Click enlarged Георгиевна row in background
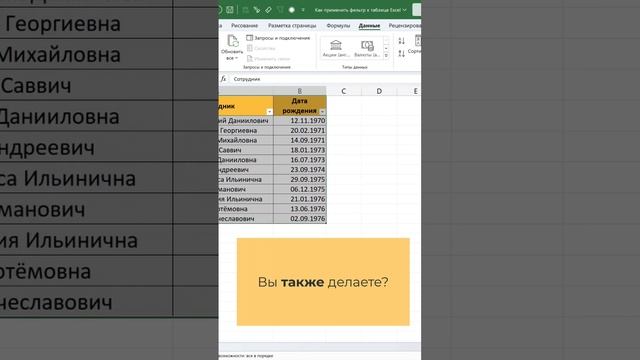The image size is (640, 360). [x=86, y=23]
